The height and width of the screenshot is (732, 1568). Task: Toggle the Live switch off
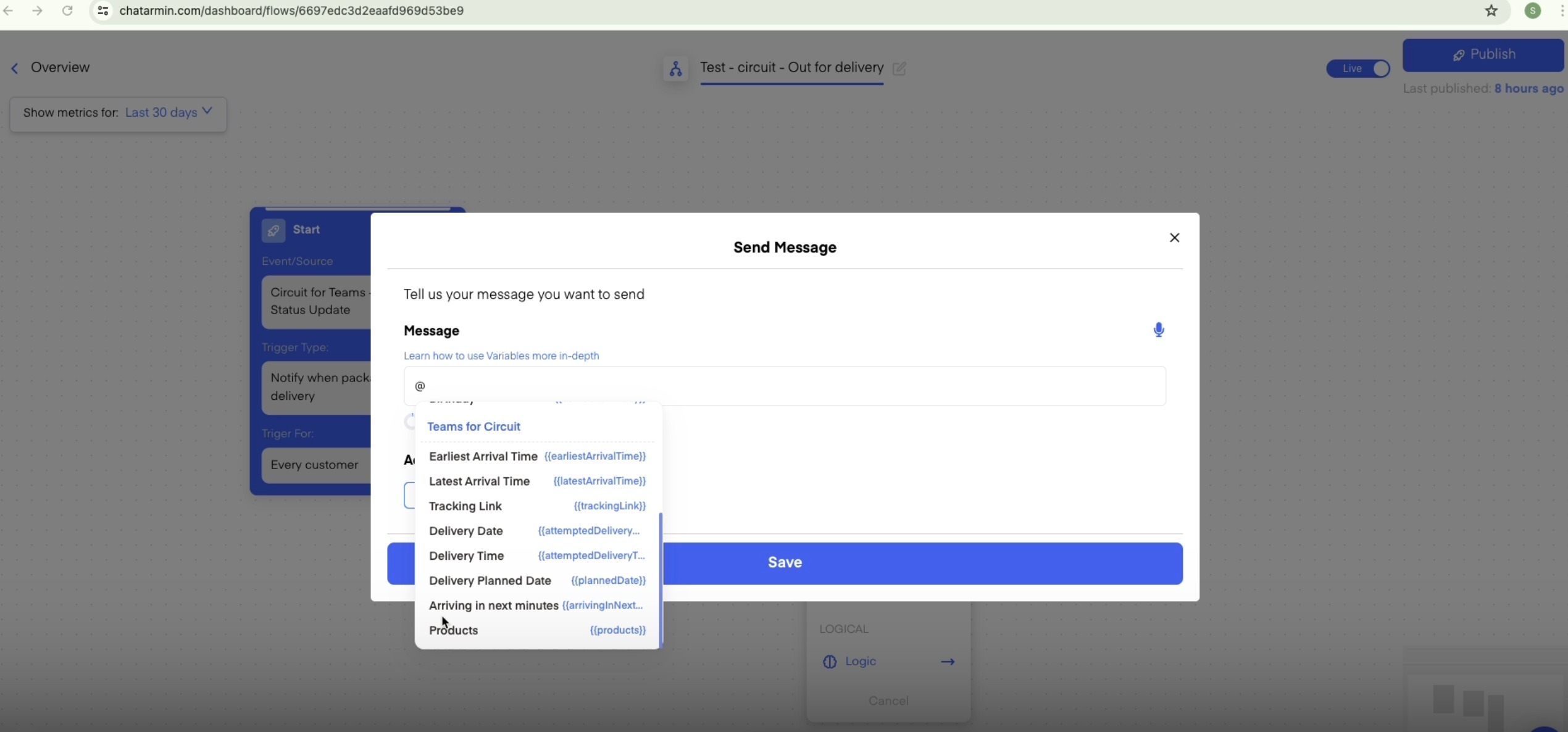pos(1358,69)
